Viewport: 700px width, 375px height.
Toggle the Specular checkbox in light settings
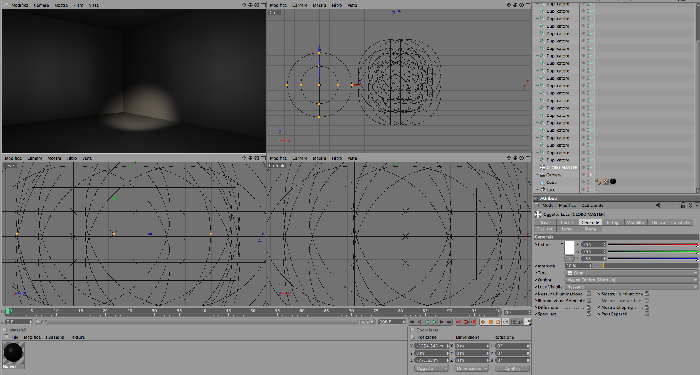point(589,314)
